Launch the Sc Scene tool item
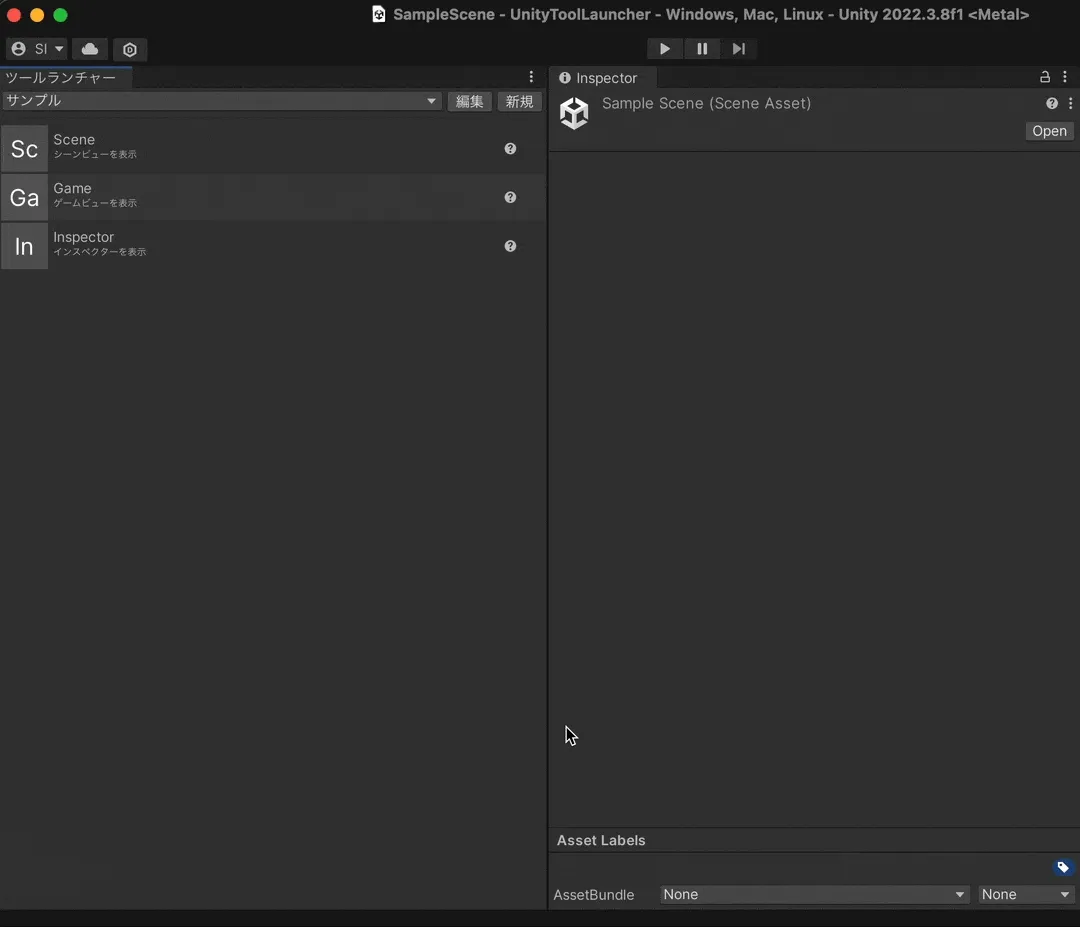The width and height of the screenshot is (1080, 927). [273, 149]
